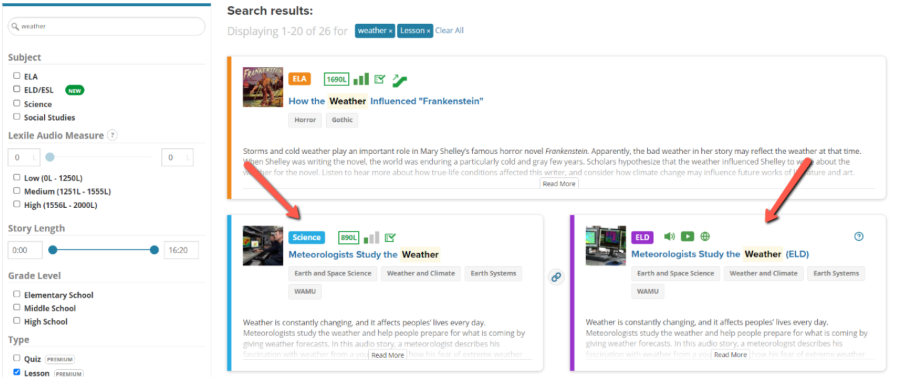Click the Story Length slider start handle
Image resolution: width=913 pixels, height=384 pixels.
pyautogui.click(x=52, y=250)
